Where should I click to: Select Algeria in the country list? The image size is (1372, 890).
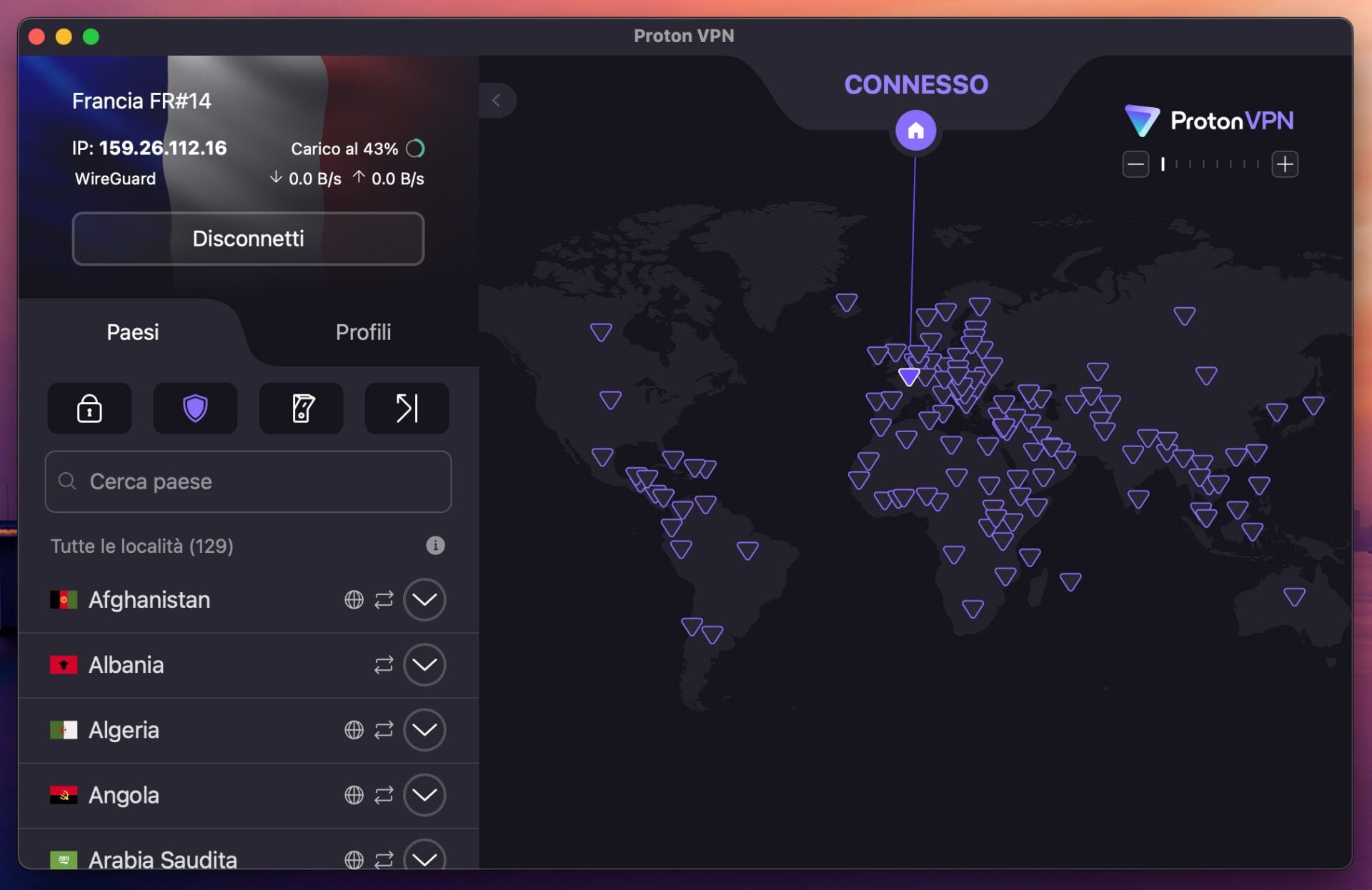pos(248,730)
